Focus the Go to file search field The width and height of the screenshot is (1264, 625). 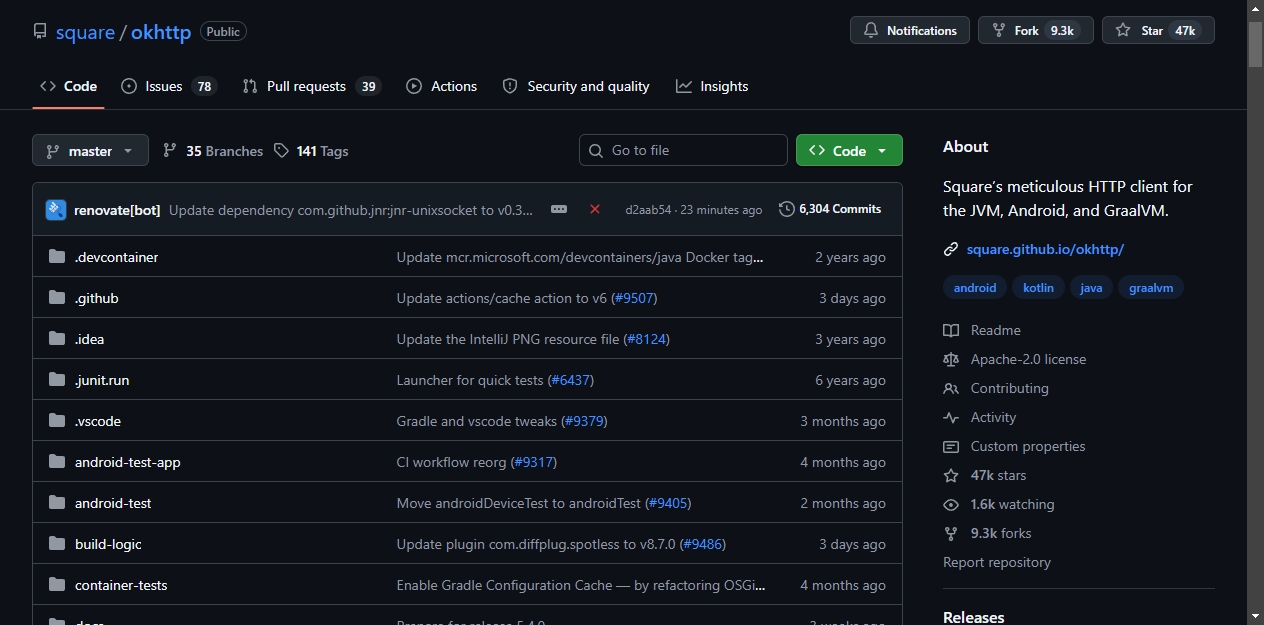[x=683, y=150]
